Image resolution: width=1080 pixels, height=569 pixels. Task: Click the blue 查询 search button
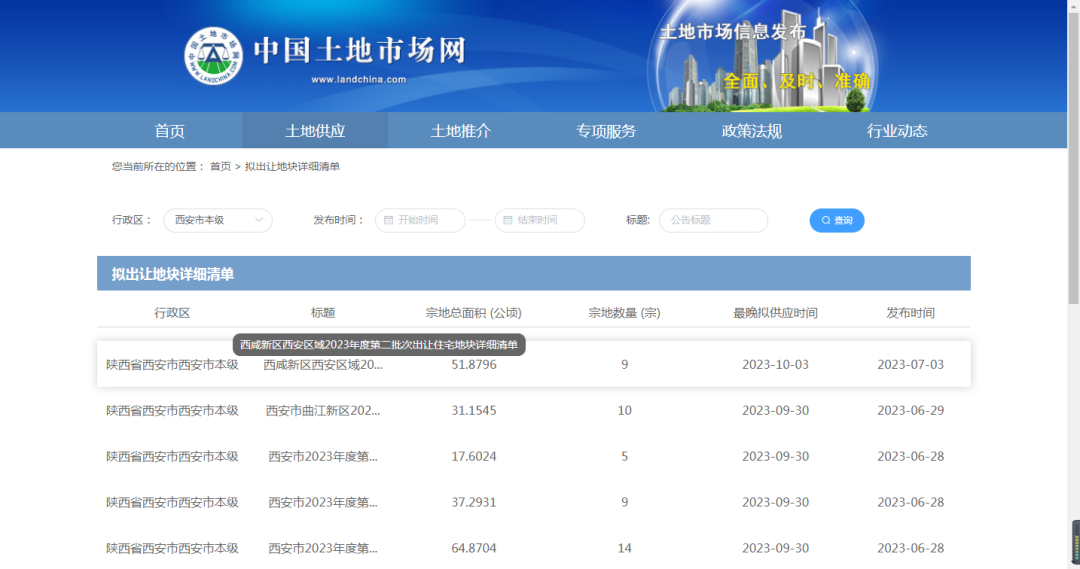[x=837, y=220]
